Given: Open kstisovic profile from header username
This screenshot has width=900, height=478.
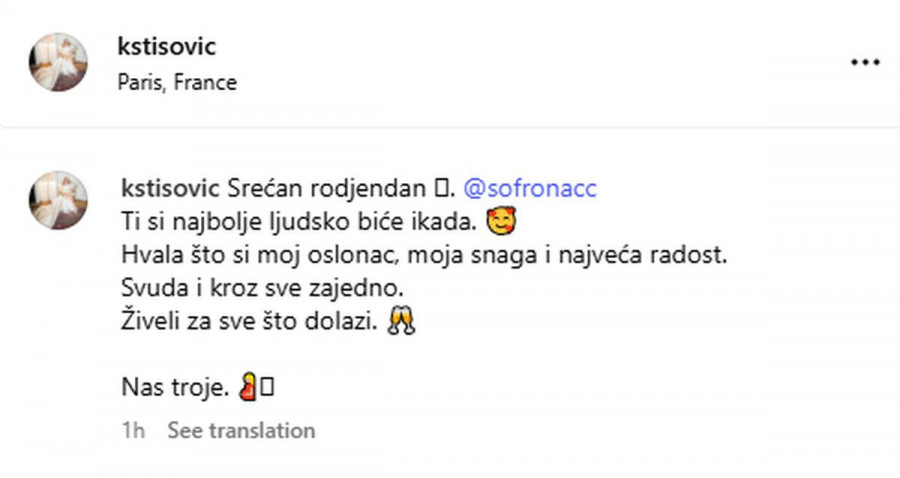Looking at the screenshot, I should coord(166,47).
